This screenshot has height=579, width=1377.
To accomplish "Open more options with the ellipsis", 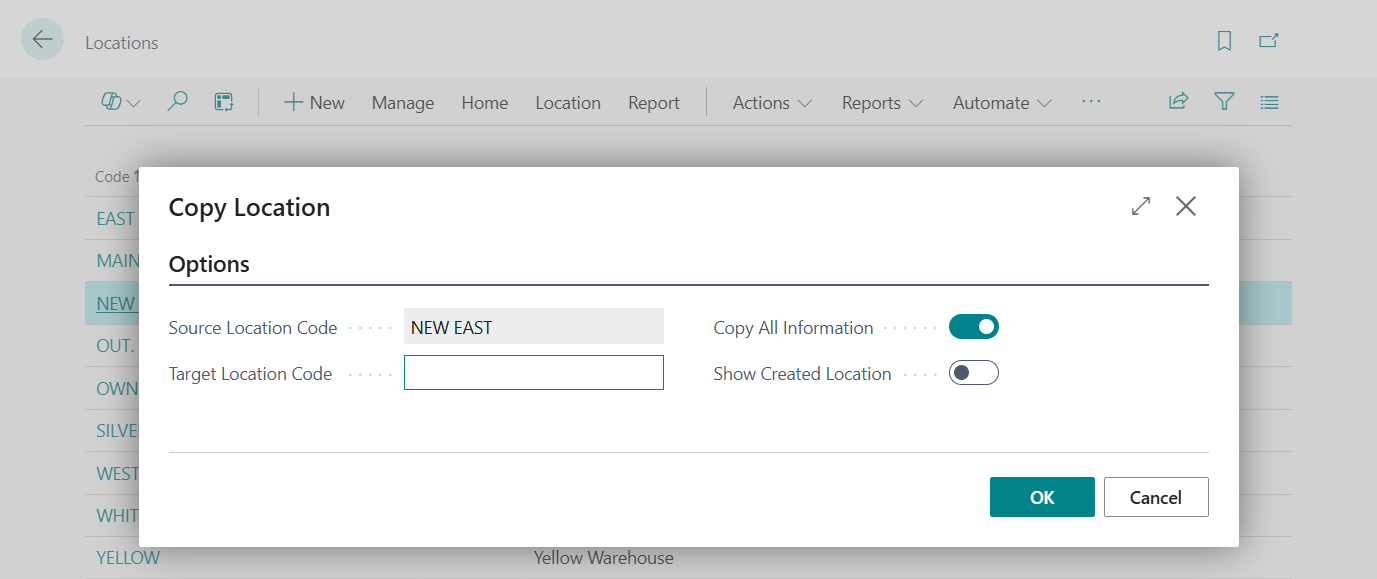I will tap(1091, 101).
